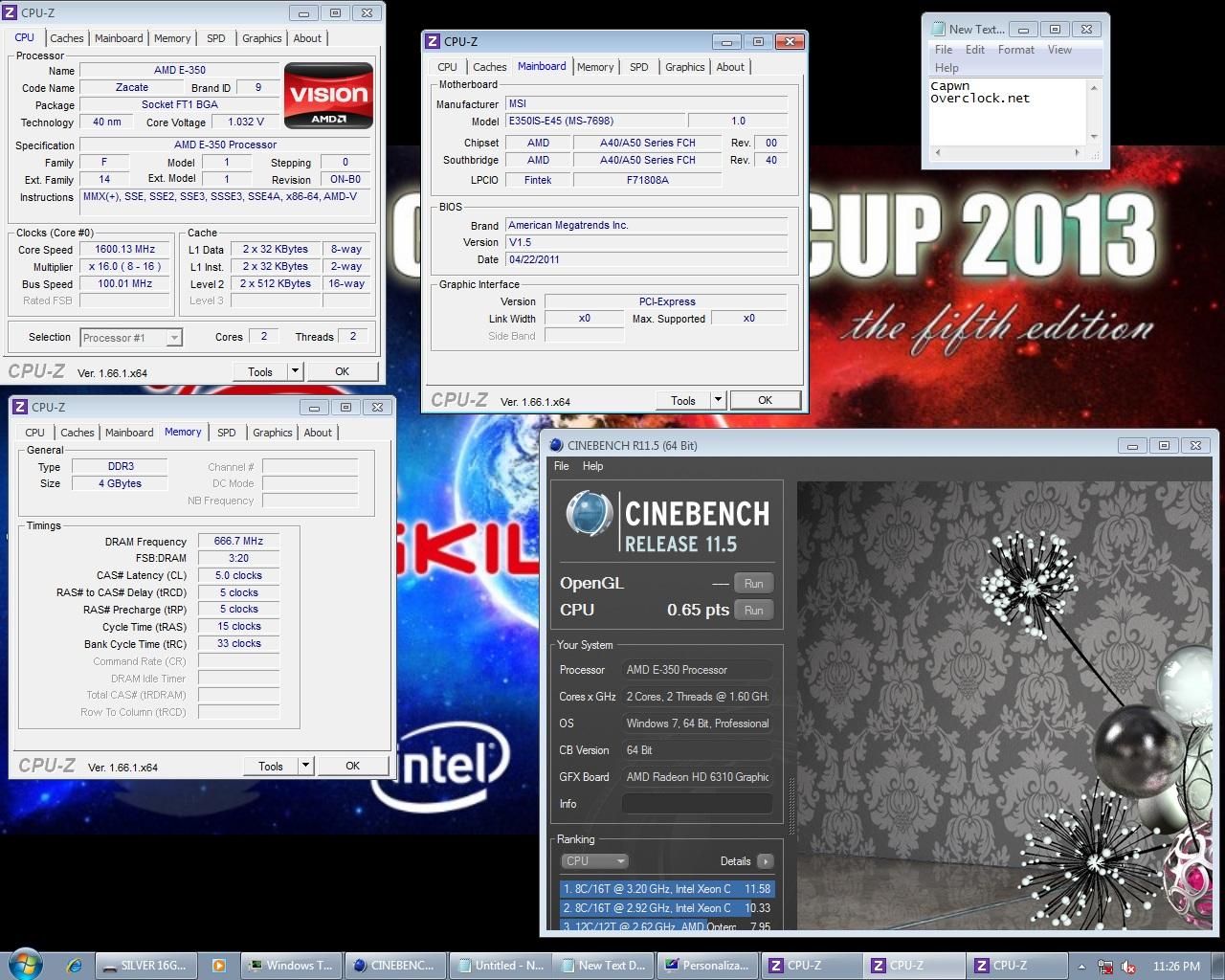Image resolution: width=1225 pixels, height=980 pixels.
Task: Open the File menu in Cinebench
Action: coord(562,466)
